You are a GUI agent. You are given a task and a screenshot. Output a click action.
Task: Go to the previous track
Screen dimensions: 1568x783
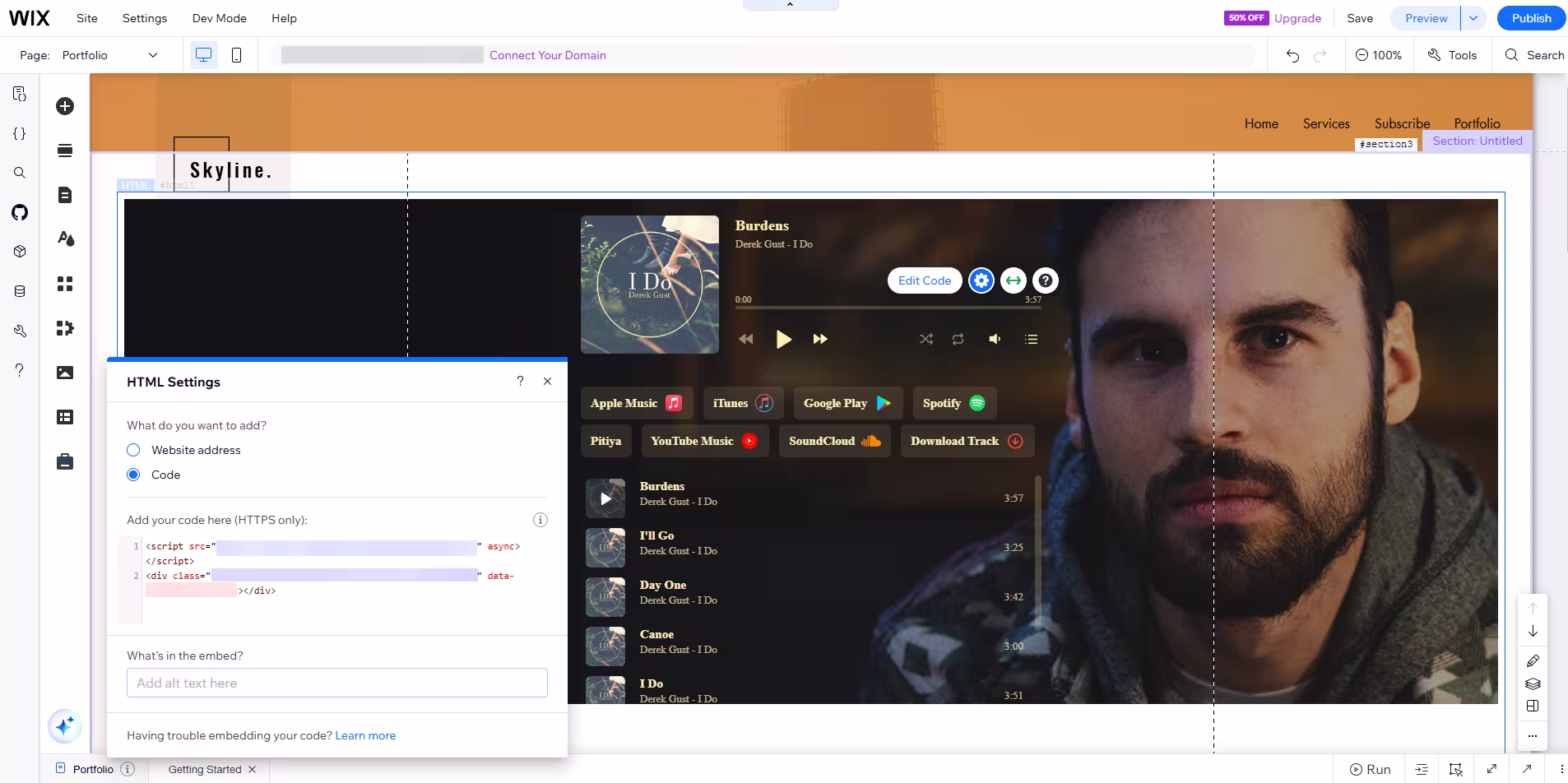[x=746, y=339]
